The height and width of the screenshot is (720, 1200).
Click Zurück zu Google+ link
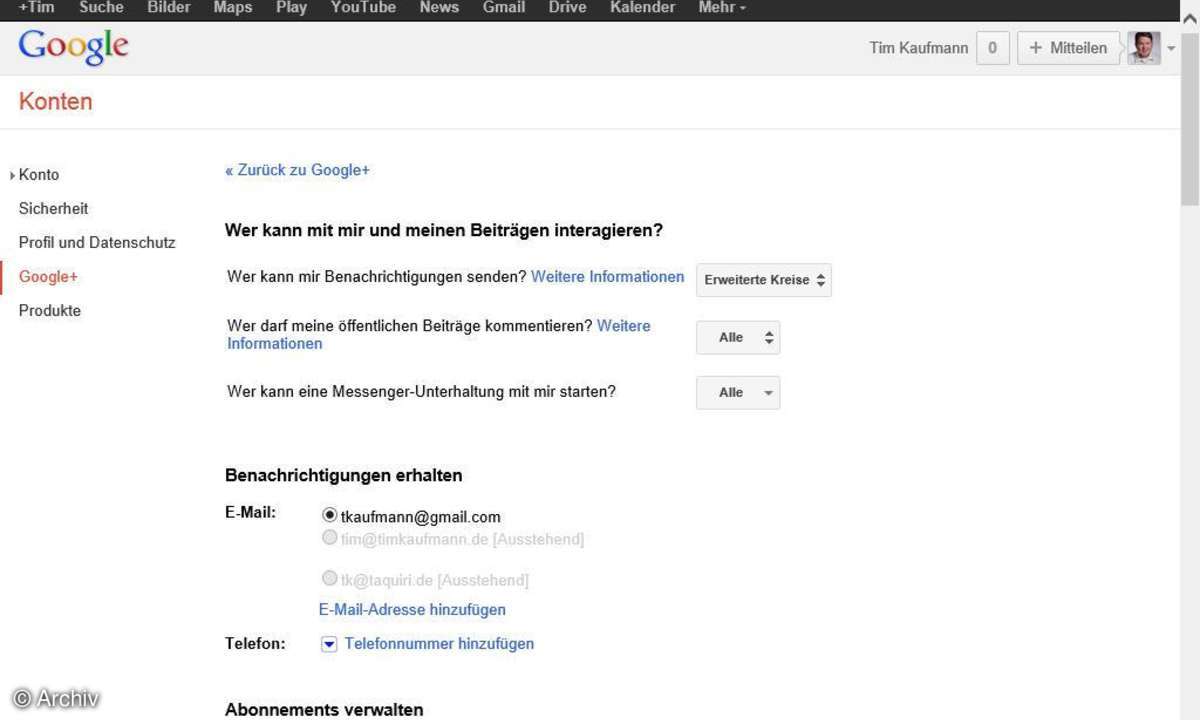coord(297,170)
